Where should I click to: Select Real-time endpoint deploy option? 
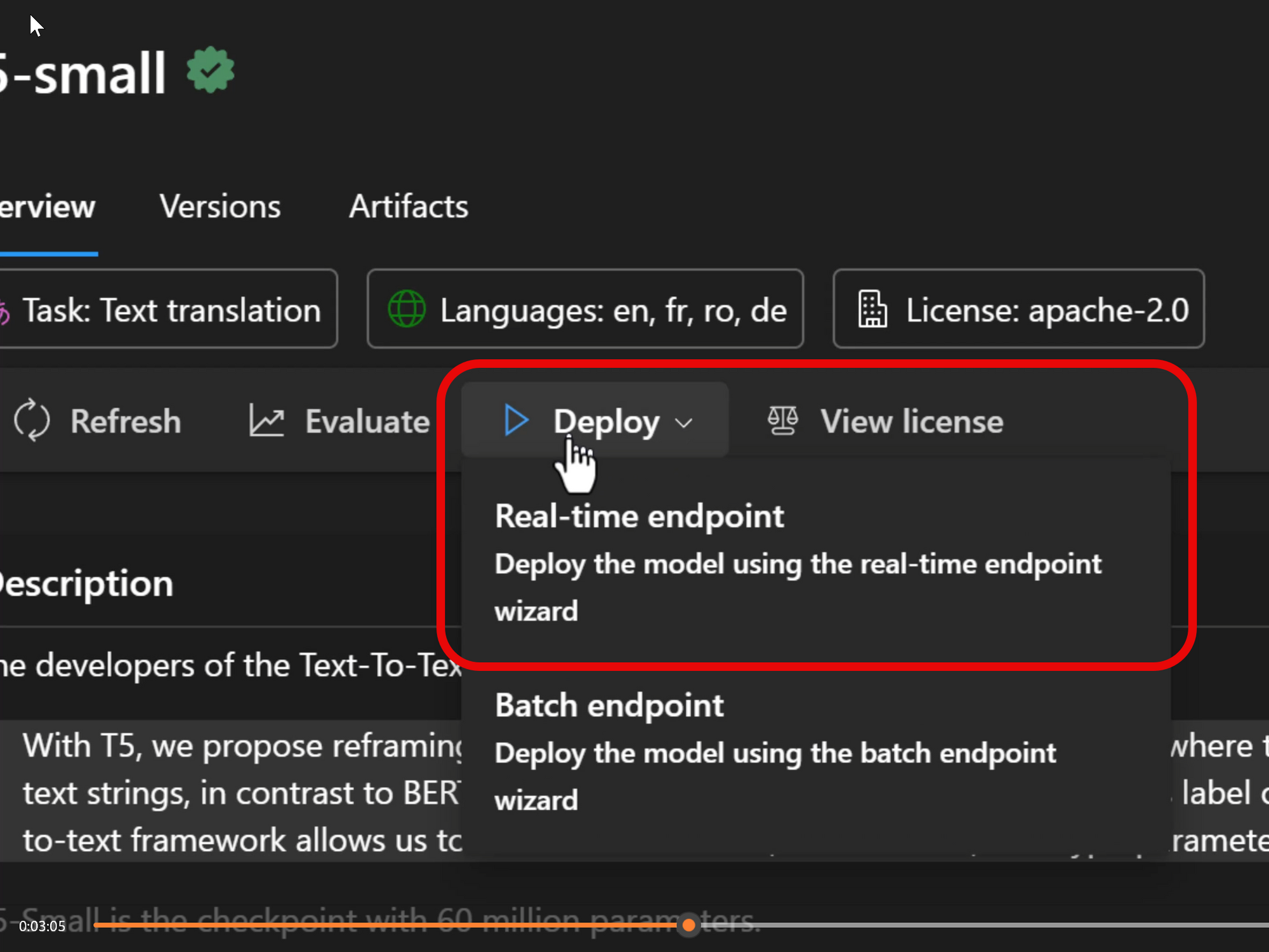pyautogui.click(x=640, y=516)
